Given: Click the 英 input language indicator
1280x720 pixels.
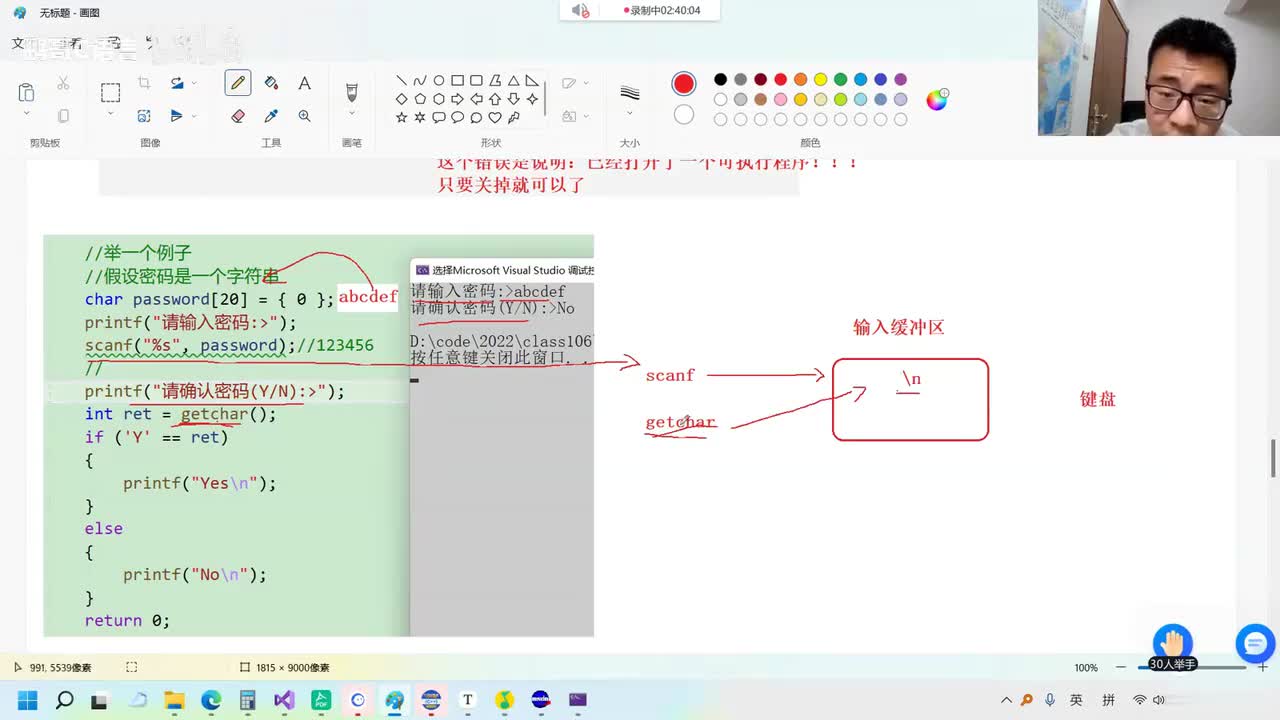Looking at the screenshot, I should pyautogui.click(x=1076, y=700).
